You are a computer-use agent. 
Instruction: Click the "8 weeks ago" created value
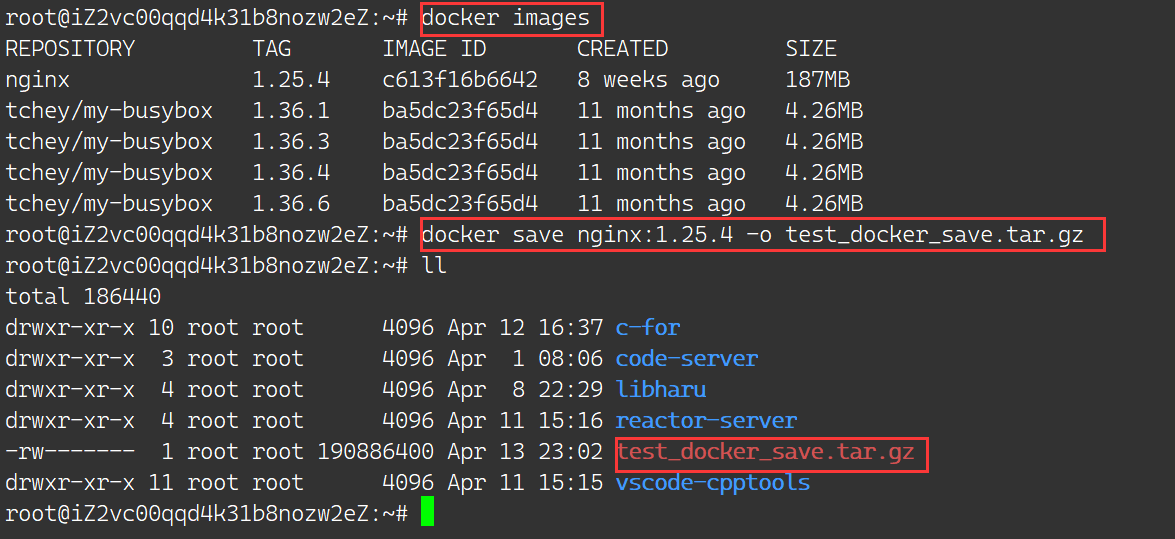click(x=648, y=80)
